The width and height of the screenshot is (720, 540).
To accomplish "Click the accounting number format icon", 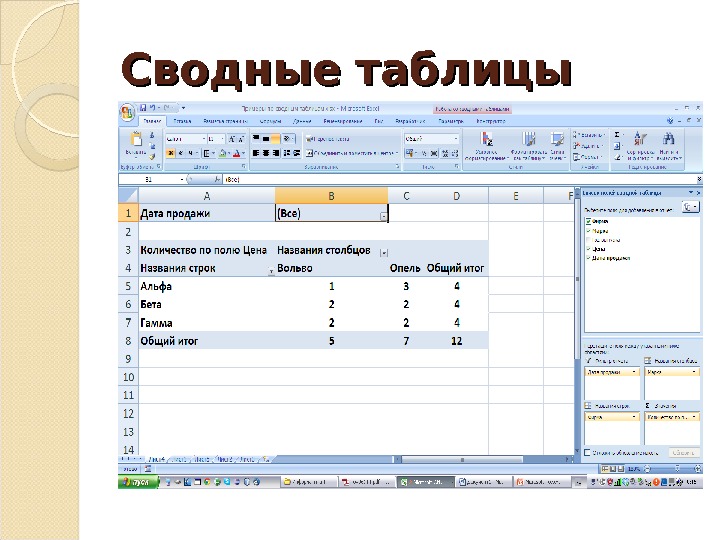I will (x=409, y=153).
